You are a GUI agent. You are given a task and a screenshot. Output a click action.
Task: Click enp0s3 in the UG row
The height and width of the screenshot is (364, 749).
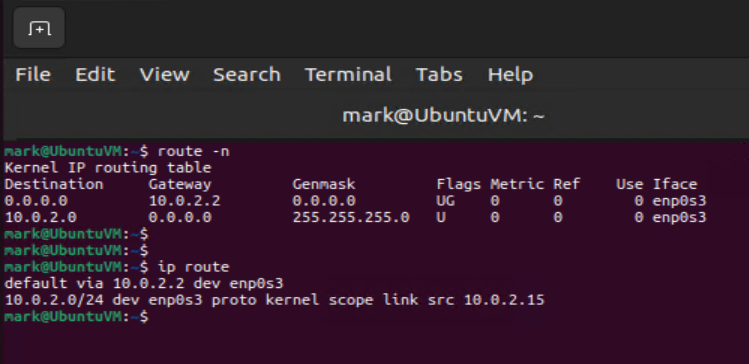(679, 201)
